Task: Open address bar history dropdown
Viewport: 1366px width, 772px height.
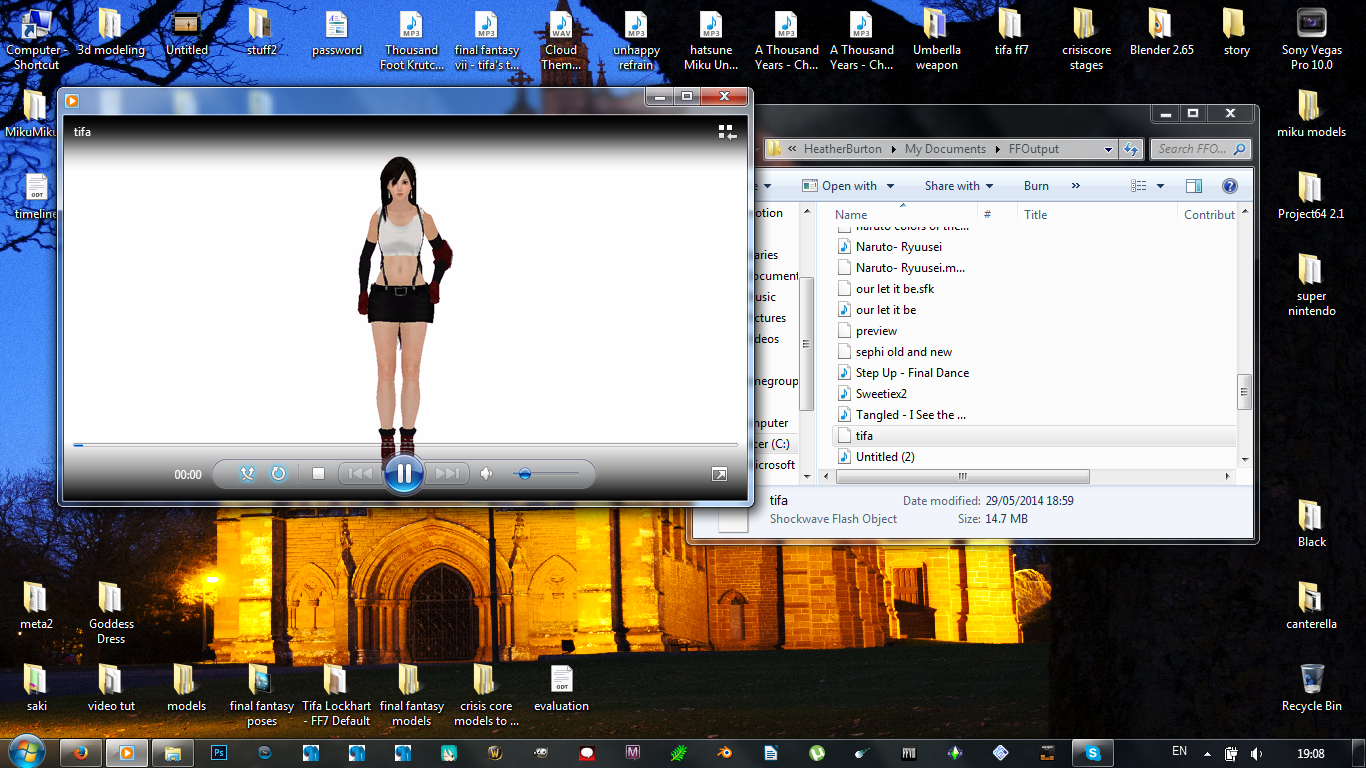Action: pyautogui.click(x=1108, y=149)
